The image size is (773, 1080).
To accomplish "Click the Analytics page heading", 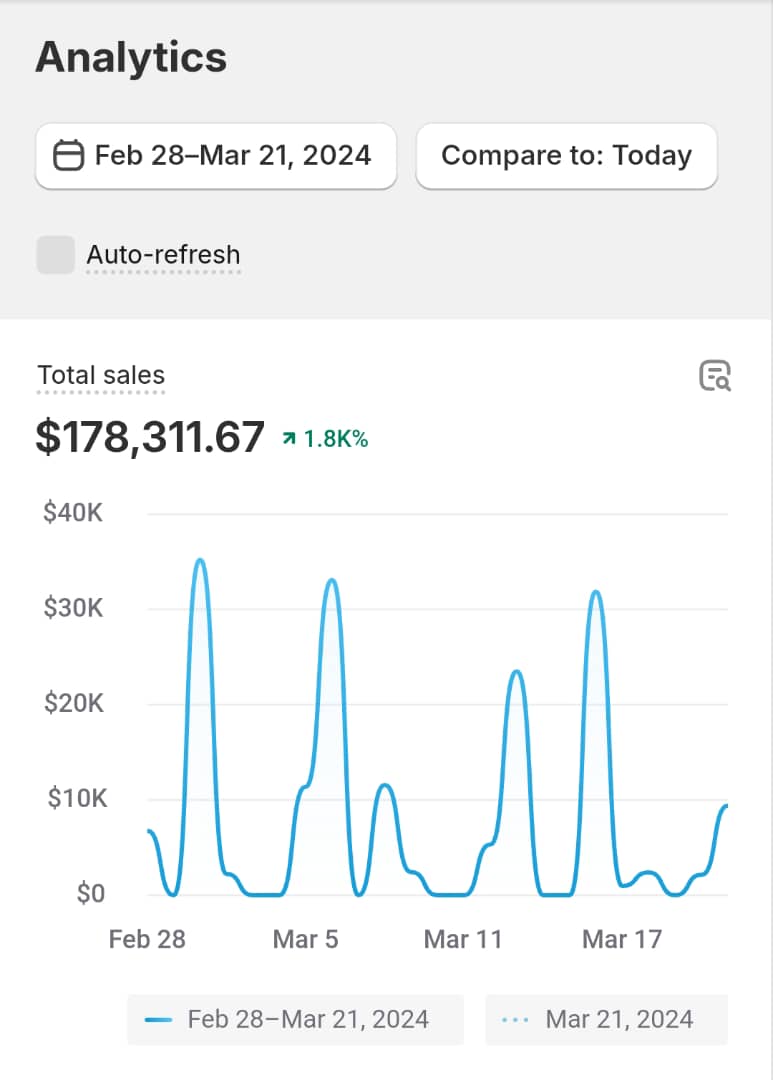I will click(131, 58).
